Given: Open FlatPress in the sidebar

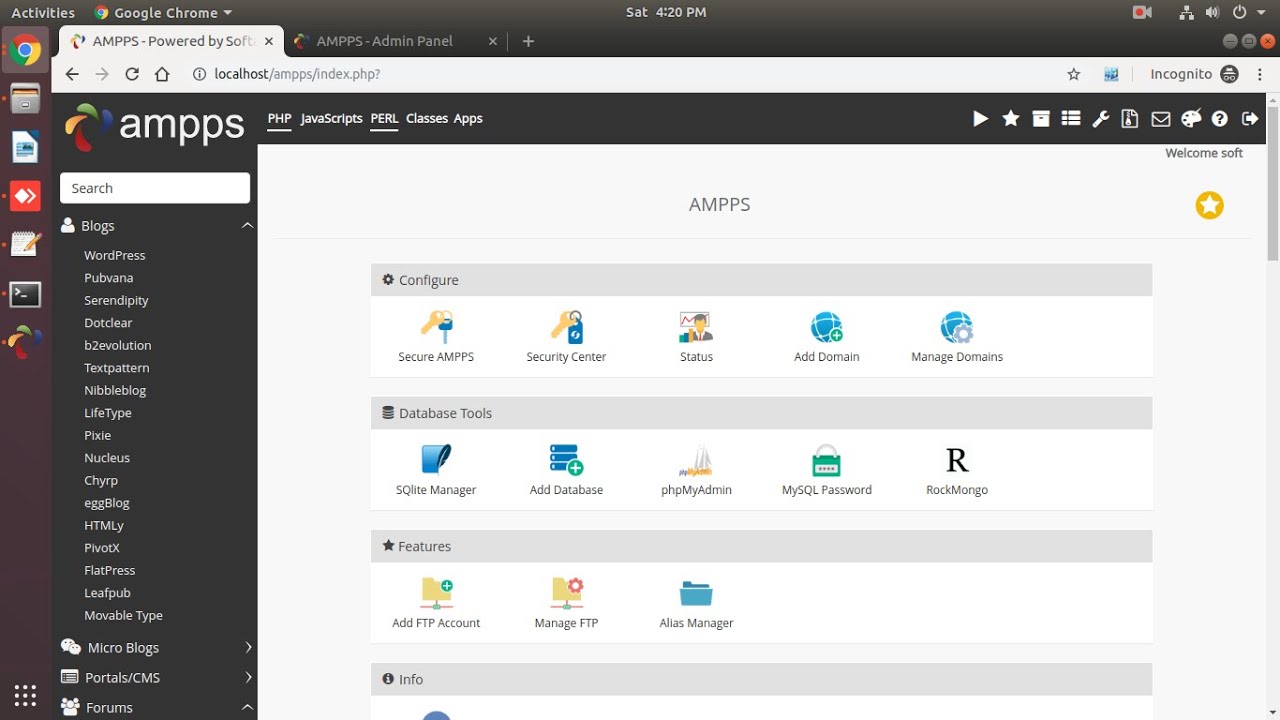Looking at the screenshot, I should [110, 570].
